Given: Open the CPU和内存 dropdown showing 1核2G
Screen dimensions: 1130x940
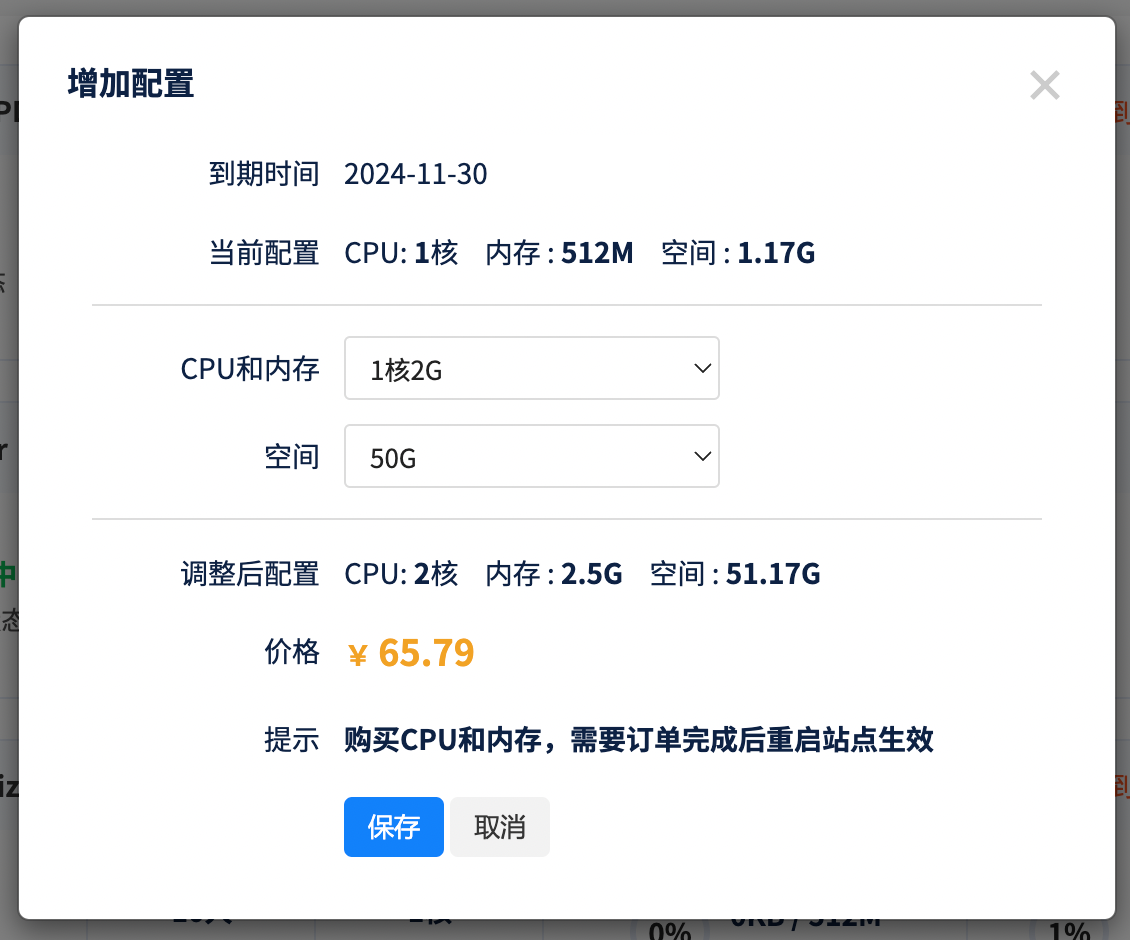Looking at the screenshot, I should (x=530, y=369).
